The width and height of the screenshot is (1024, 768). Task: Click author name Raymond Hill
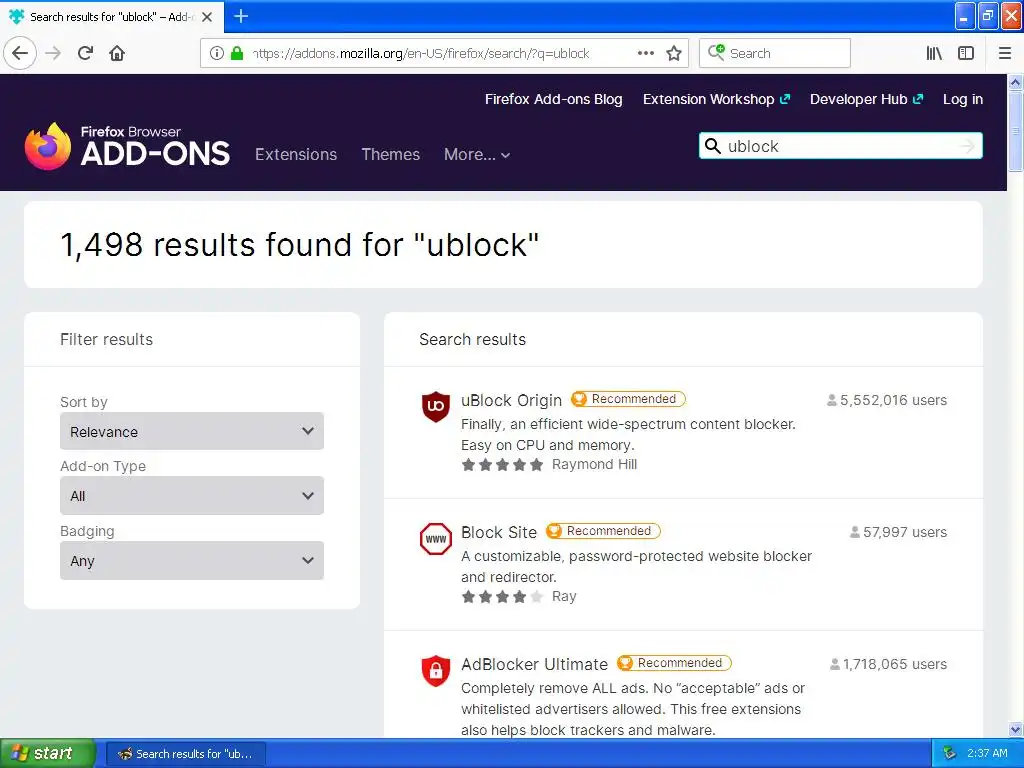(594, 464)
